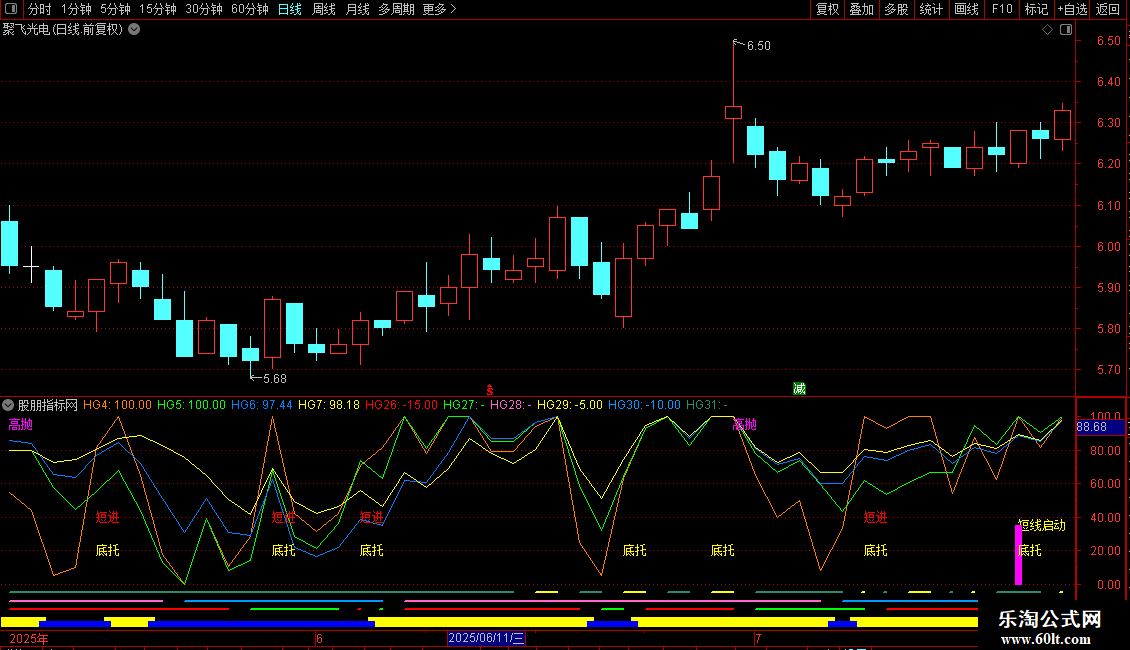The width and height of the screenshot is (1130, 650).
Task: Click the 88.68 value tag on indicator axis
Action: (x=1100, y=427)
